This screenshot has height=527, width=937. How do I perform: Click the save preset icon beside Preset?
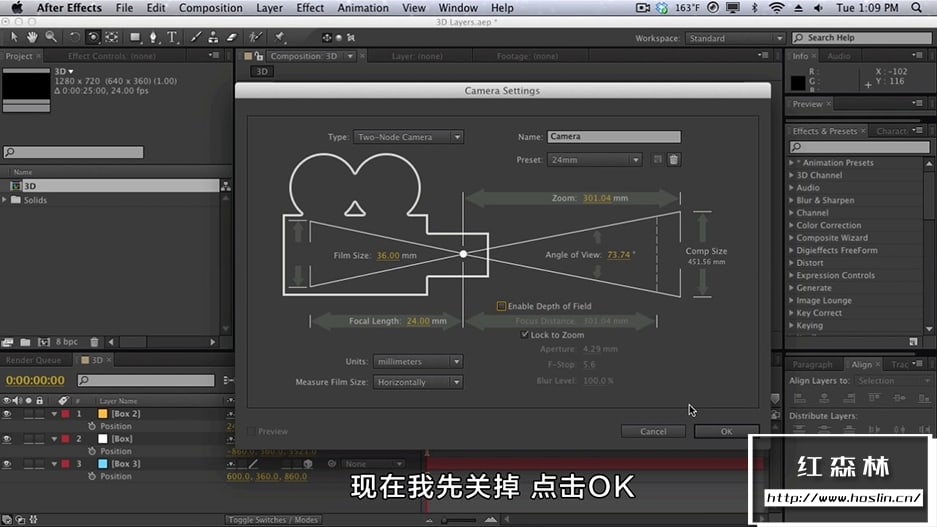[x=657, y=160]
